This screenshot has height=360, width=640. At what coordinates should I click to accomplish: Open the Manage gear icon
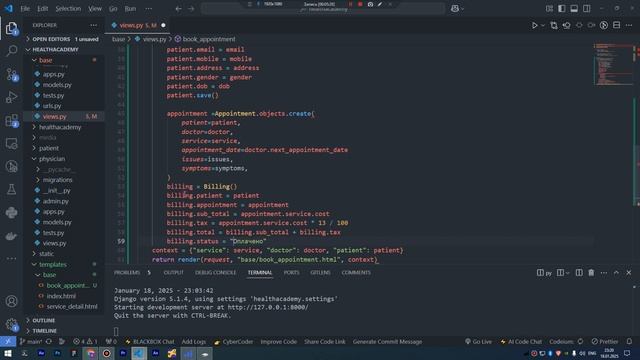(x=11, y=325)
